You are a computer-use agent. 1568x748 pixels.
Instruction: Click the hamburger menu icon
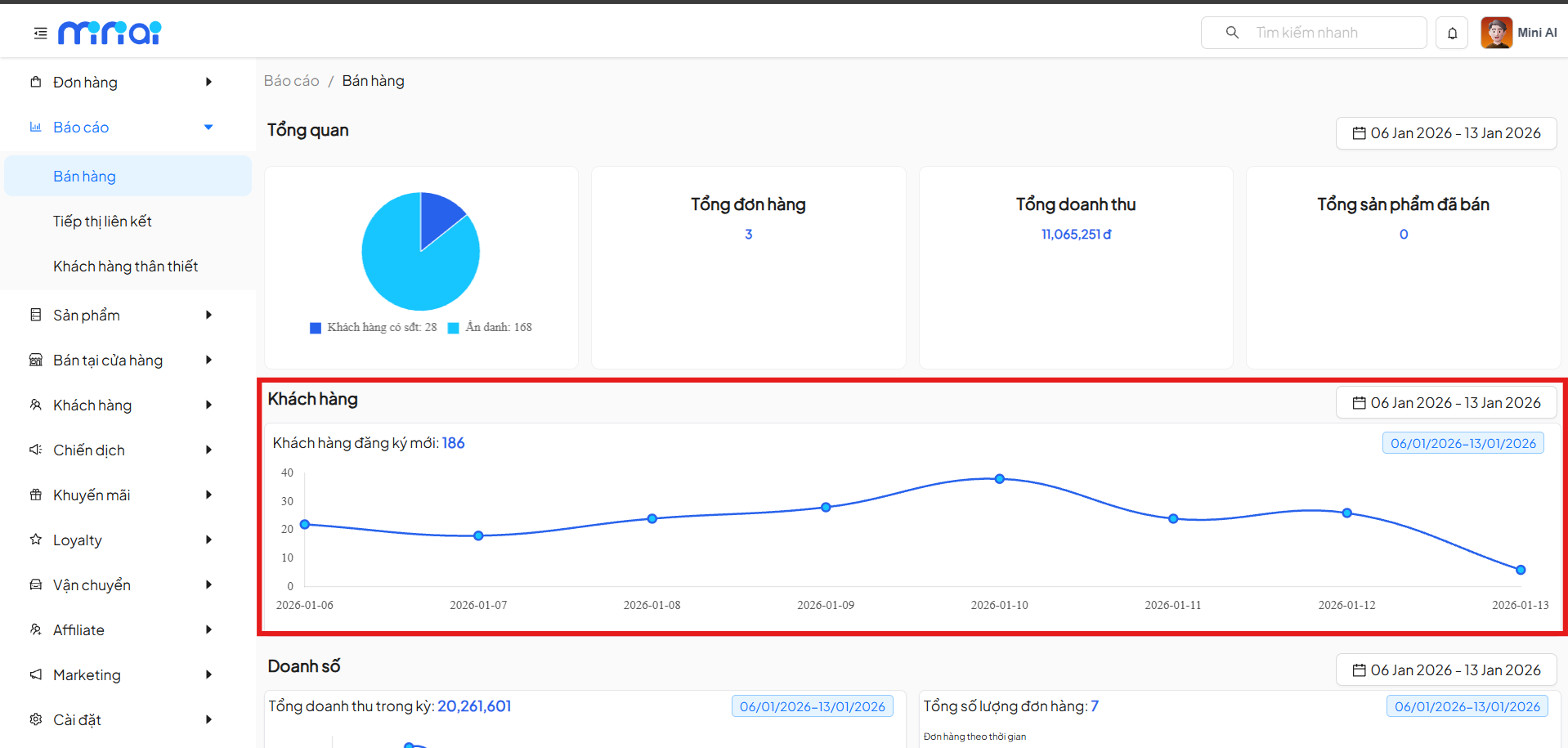(40, 34)
